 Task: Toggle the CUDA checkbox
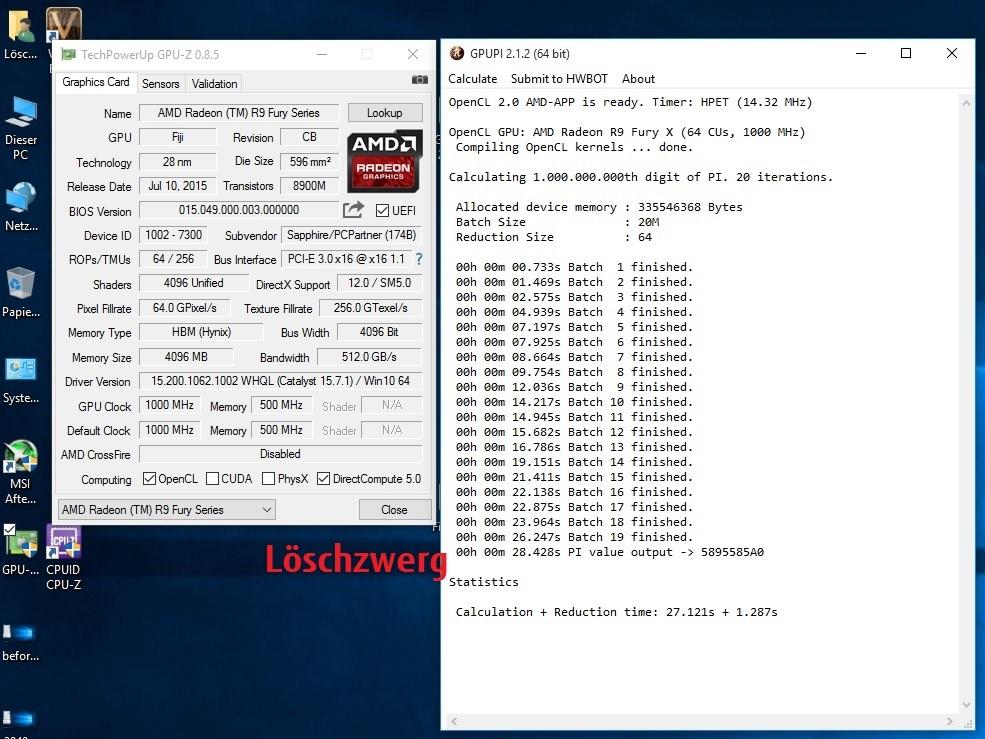point(212,479)
